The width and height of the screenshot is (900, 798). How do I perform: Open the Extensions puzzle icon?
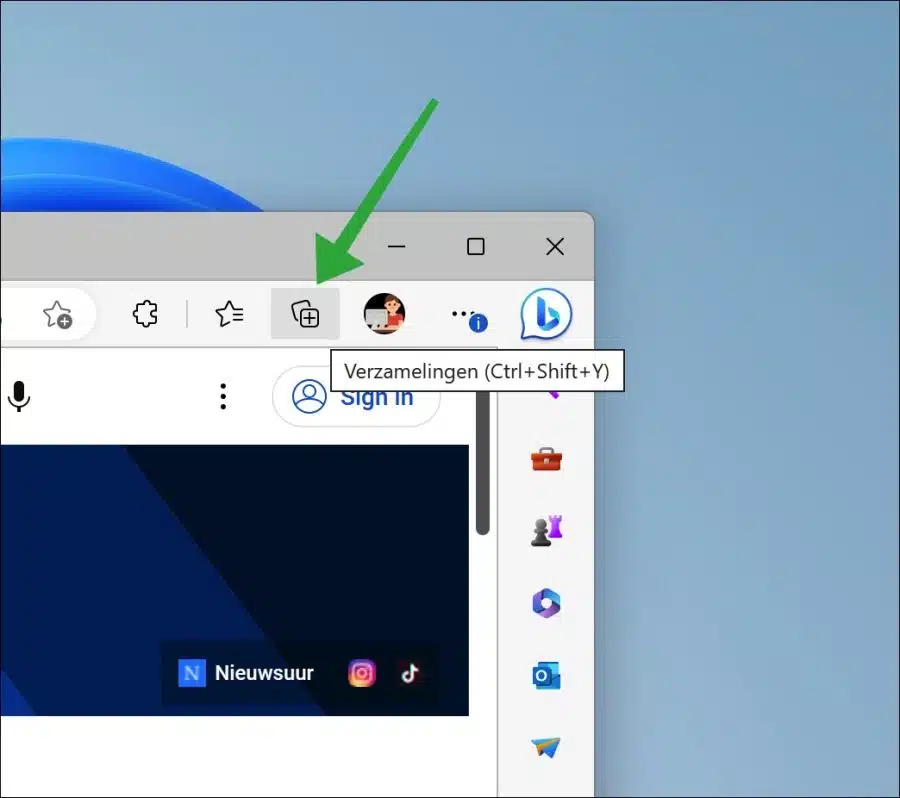(x=145, y=314)
